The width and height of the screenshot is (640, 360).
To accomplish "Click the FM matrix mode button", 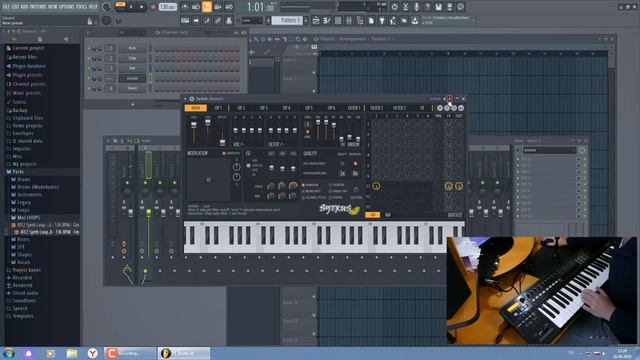I will coord(372,215).
